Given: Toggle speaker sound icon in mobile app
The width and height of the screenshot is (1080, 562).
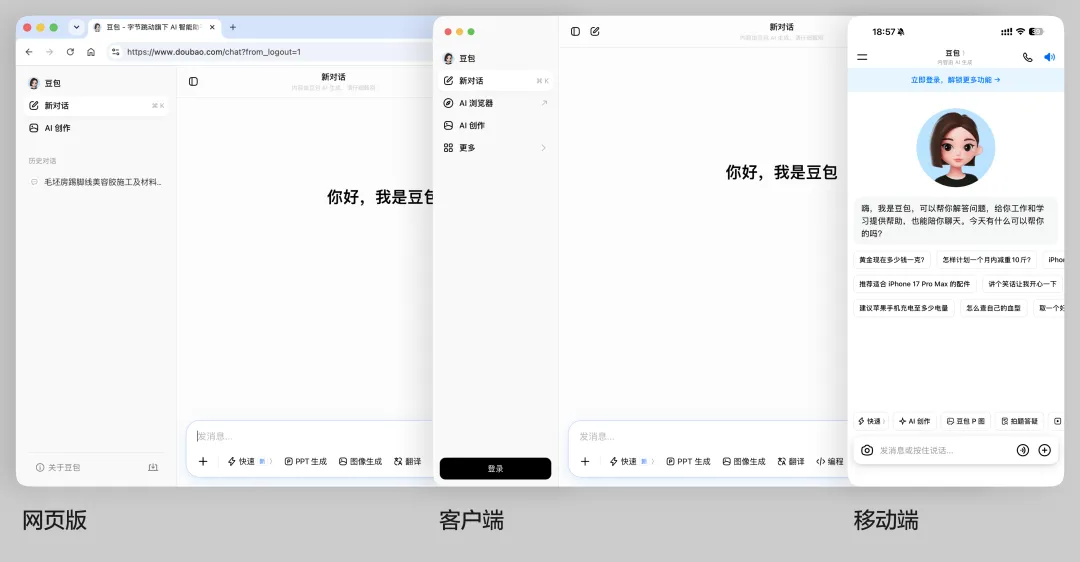Looking at the screenshot, I should coord(1049,57).
